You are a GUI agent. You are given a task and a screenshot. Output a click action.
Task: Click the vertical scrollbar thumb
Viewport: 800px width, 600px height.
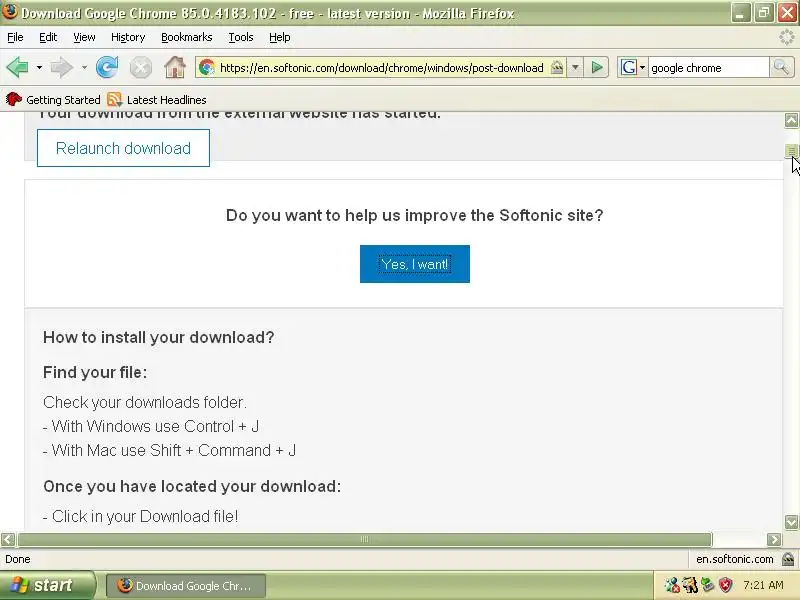(x=791, y=151)
